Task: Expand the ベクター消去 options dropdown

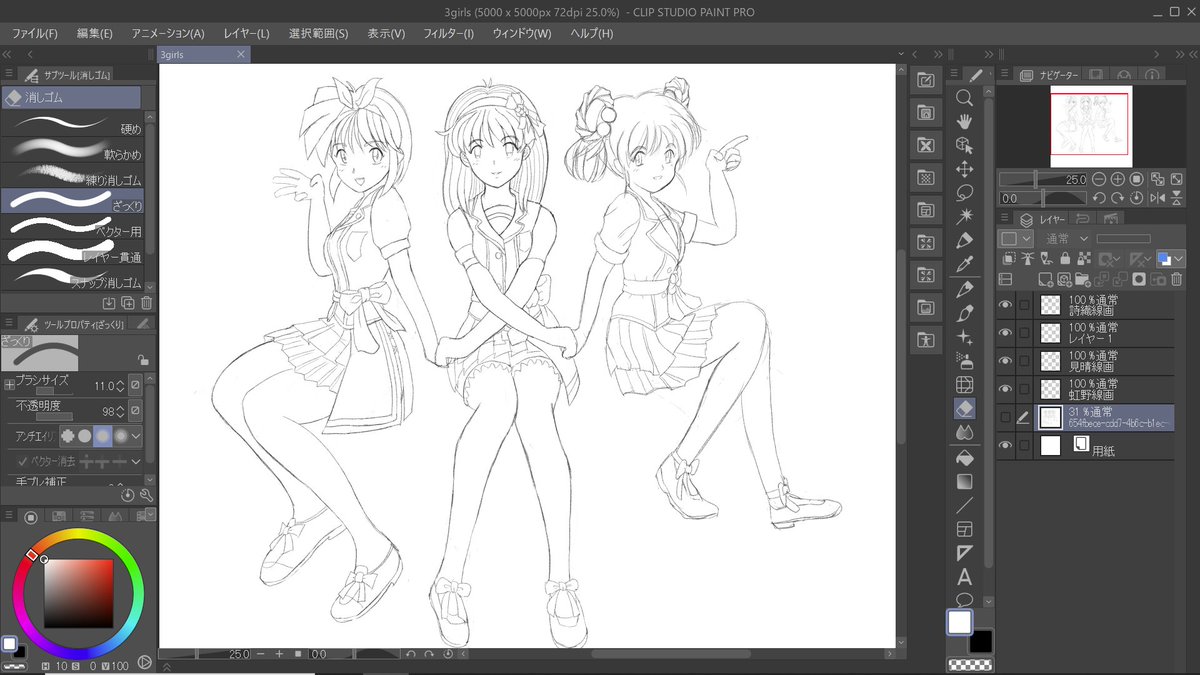Action: [136, 461]
